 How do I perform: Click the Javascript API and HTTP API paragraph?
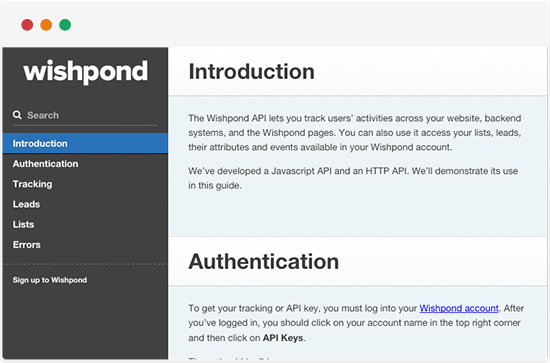(353, 178)
